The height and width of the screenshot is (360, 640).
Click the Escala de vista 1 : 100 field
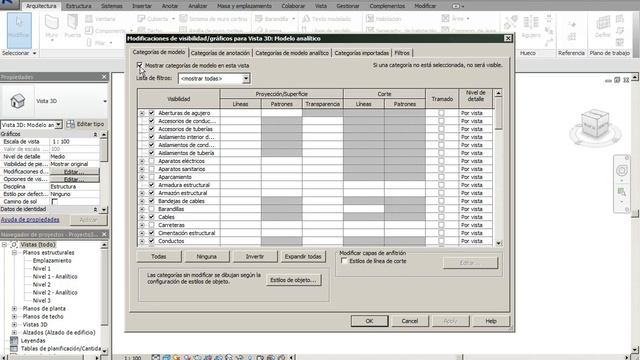coord(75,142)
